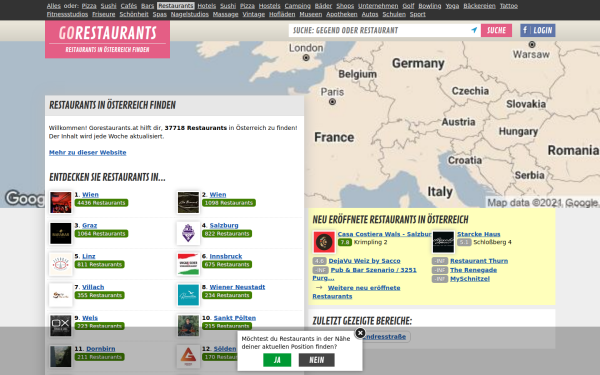Image resolution: width=600 pixels, height=375 pixels.
Task: Click the 675 Restaurants badge for Innsbruck
Action: [x=227, y=264]
